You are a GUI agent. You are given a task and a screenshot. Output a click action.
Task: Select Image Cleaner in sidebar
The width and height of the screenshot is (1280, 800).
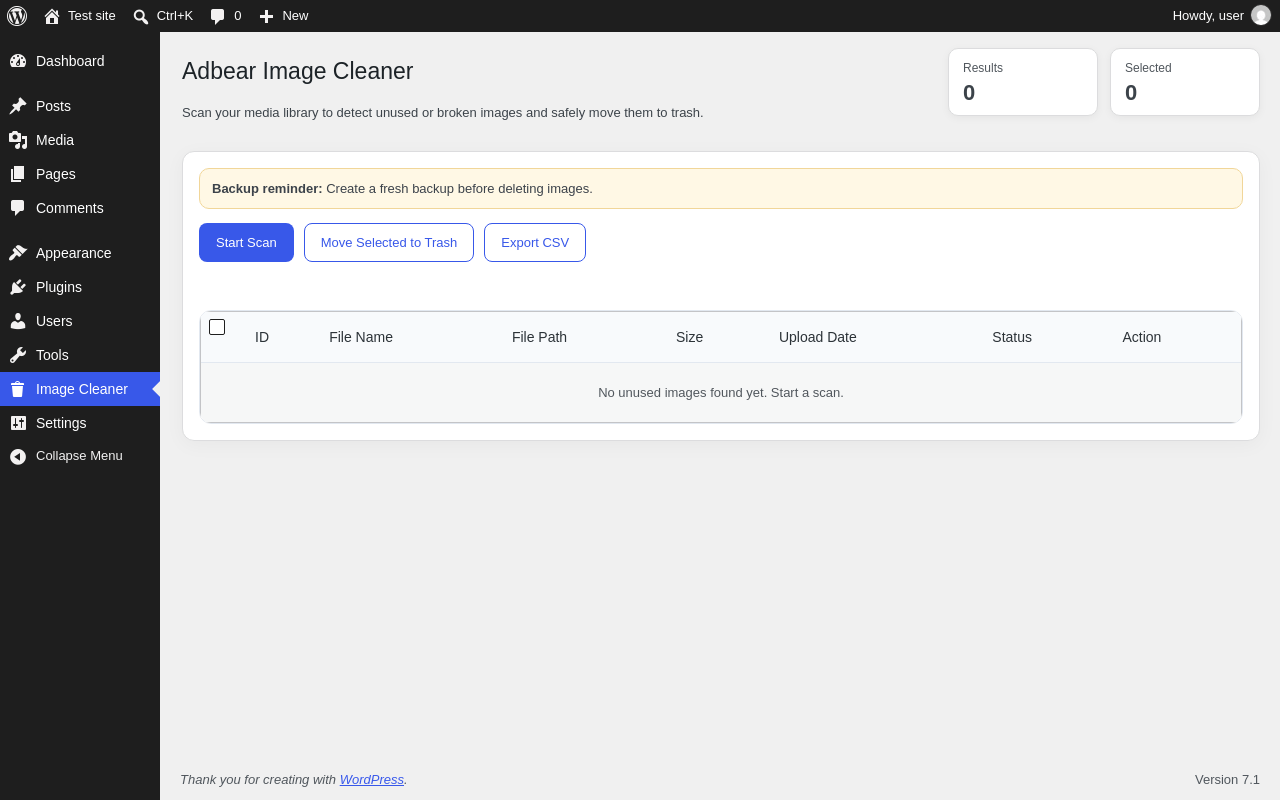(80, 389)
